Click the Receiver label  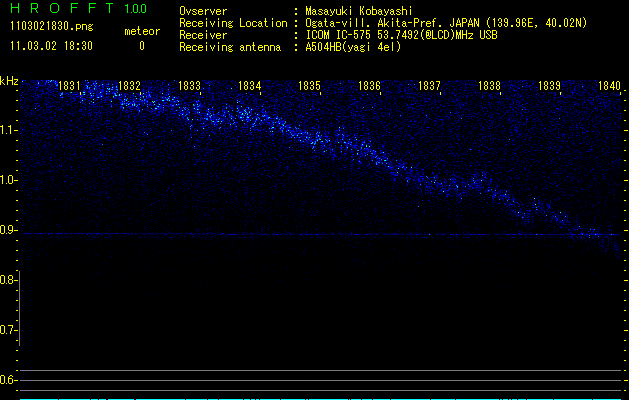click(203, 35)
